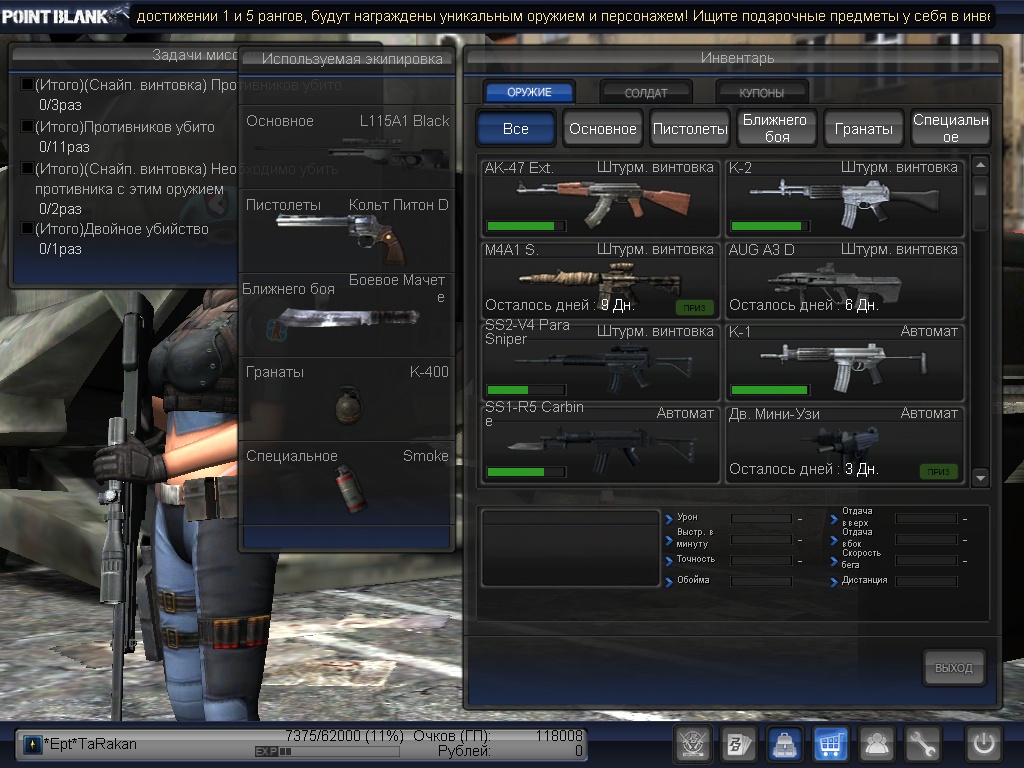Click the SS1-R5 Carbine durability bar
The height and width of the screenshot is (768, 1024).
tap(526, 472)
